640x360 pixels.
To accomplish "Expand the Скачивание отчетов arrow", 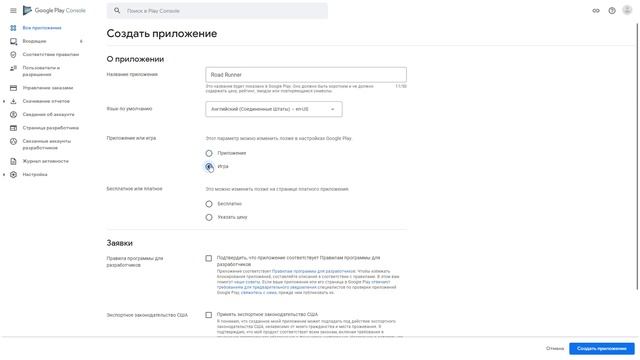I will pyautogui.click(x=4, y=101).
